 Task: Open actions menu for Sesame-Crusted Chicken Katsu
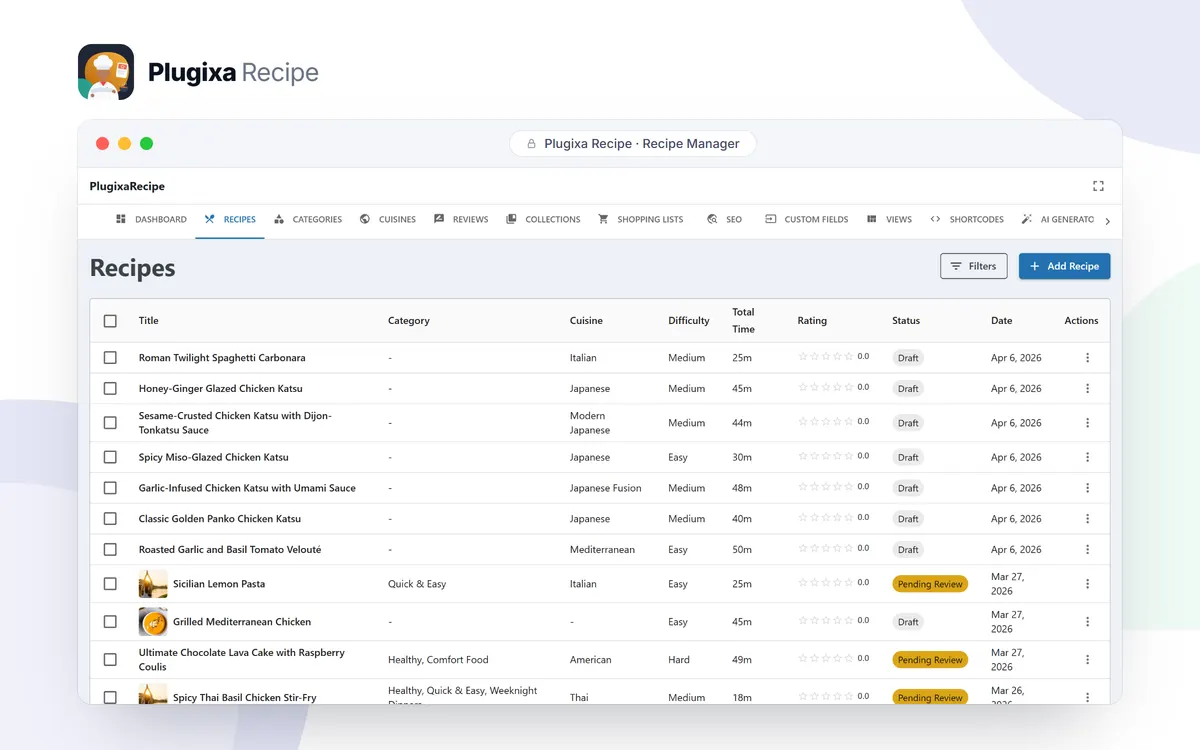pyautogui.click(x=1088, y=423)
